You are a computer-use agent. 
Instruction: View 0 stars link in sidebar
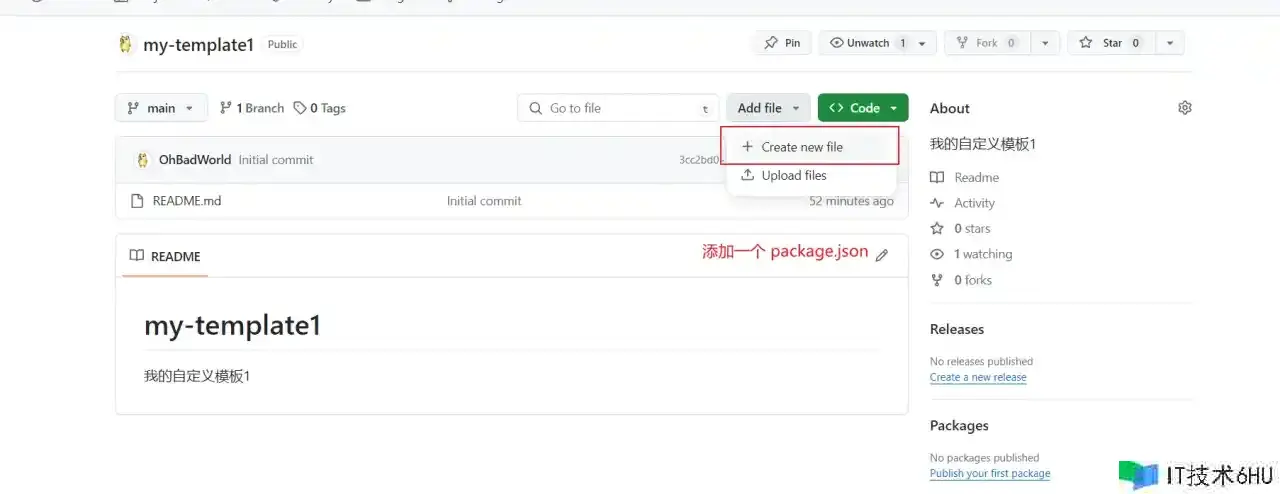click(972, 229)
